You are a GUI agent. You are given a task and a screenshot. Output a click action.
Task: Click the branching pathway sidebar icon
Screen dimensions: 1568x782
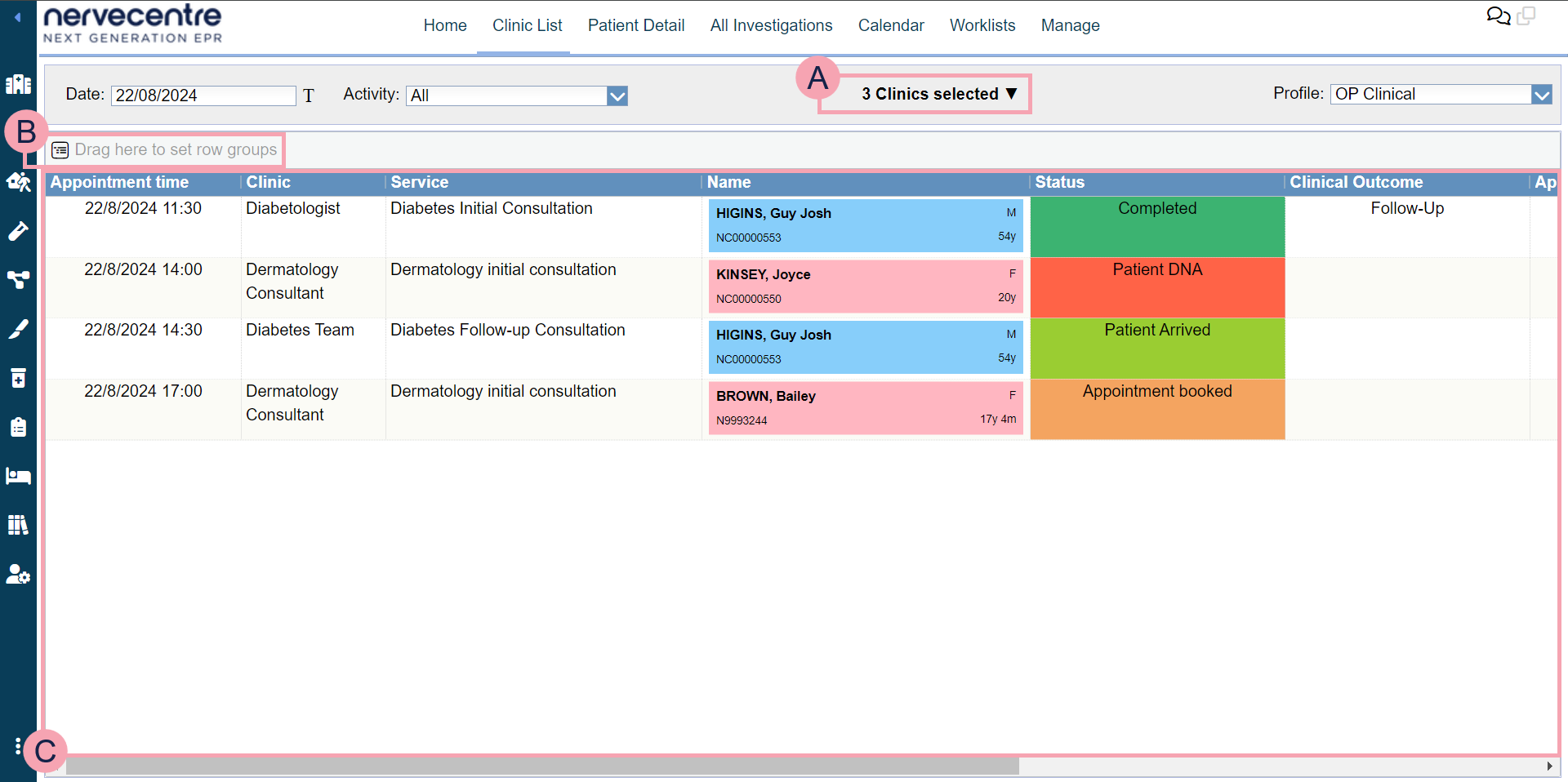point(18,280)
